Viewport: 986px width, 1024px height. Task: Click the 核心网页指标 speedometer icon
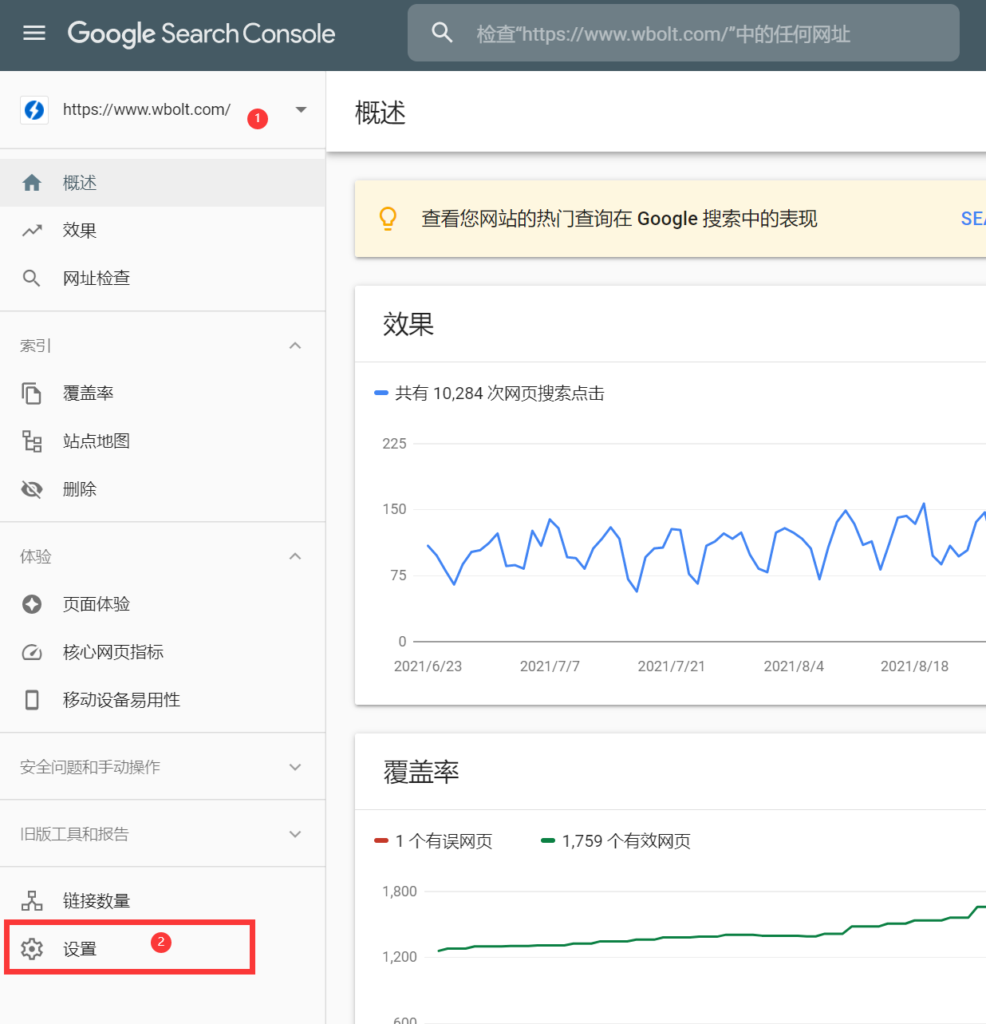coord(32,653)
